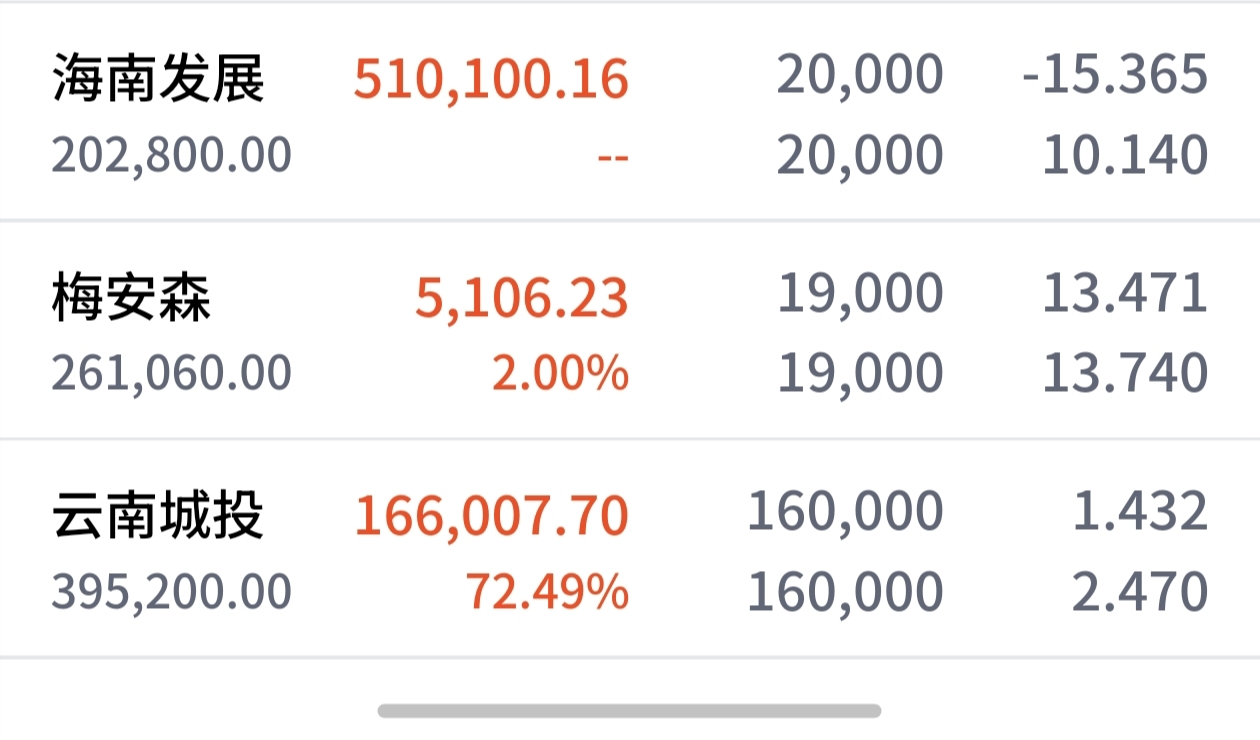The image size is (1260, 740).
Task: Tap the 510,100.16 profit figure
Action: point(491,80)
